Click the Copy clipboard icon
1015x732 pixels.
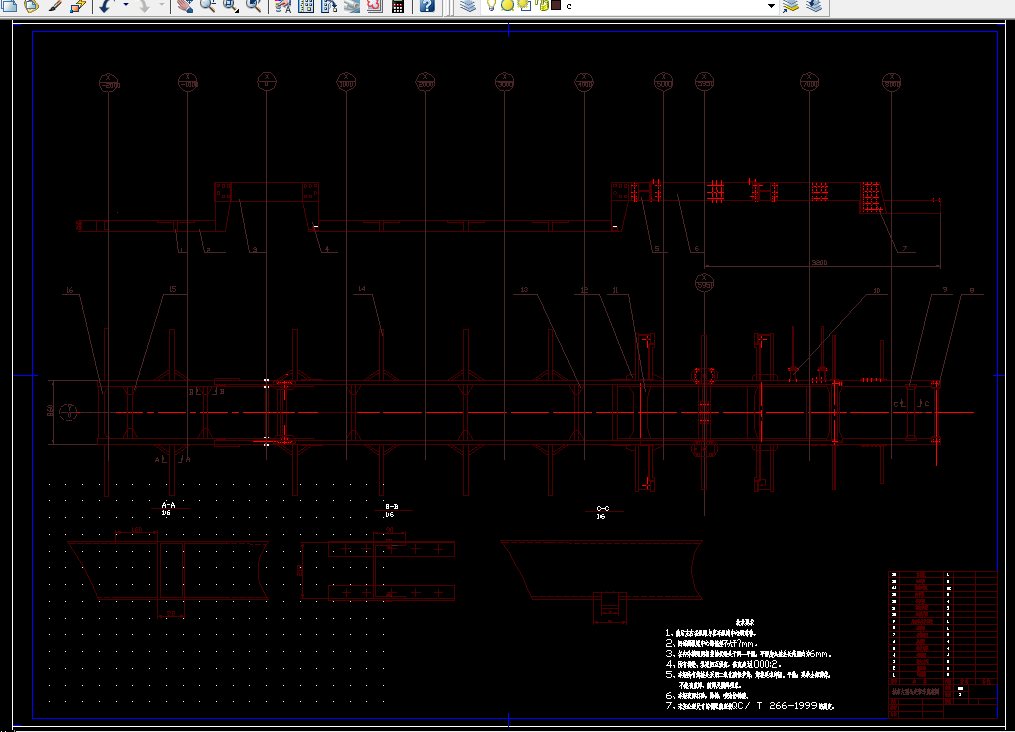(8, 6)
